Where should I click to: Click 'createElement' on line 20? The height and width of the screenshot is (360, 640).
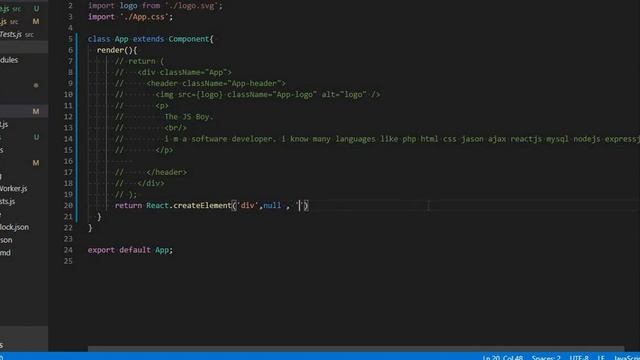[202, 205]
